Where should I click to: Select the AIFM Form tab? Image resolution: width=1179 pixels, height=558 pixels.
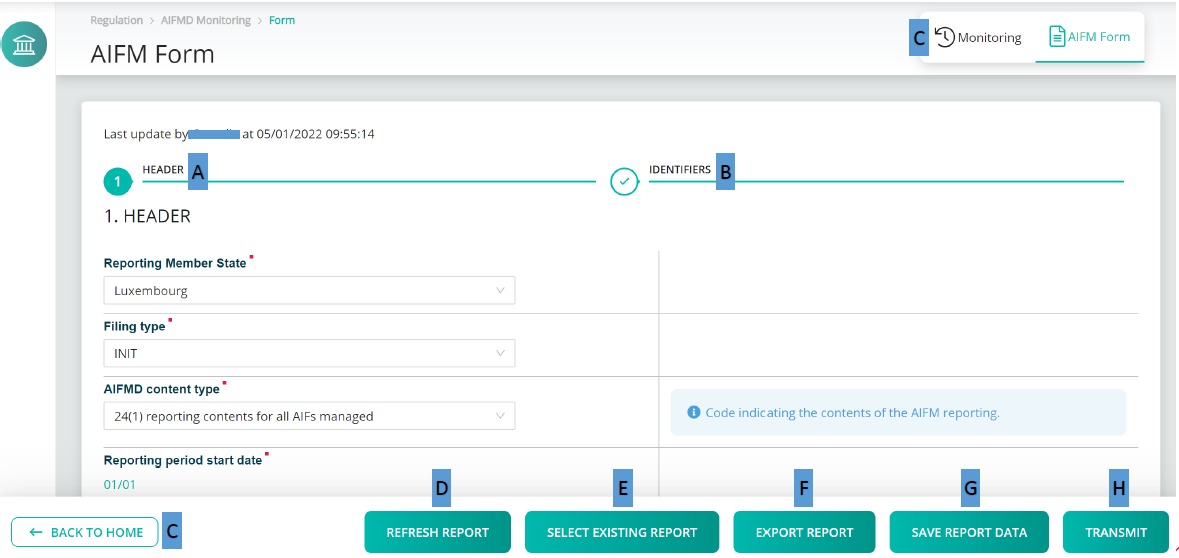[x=1090, y=37]
